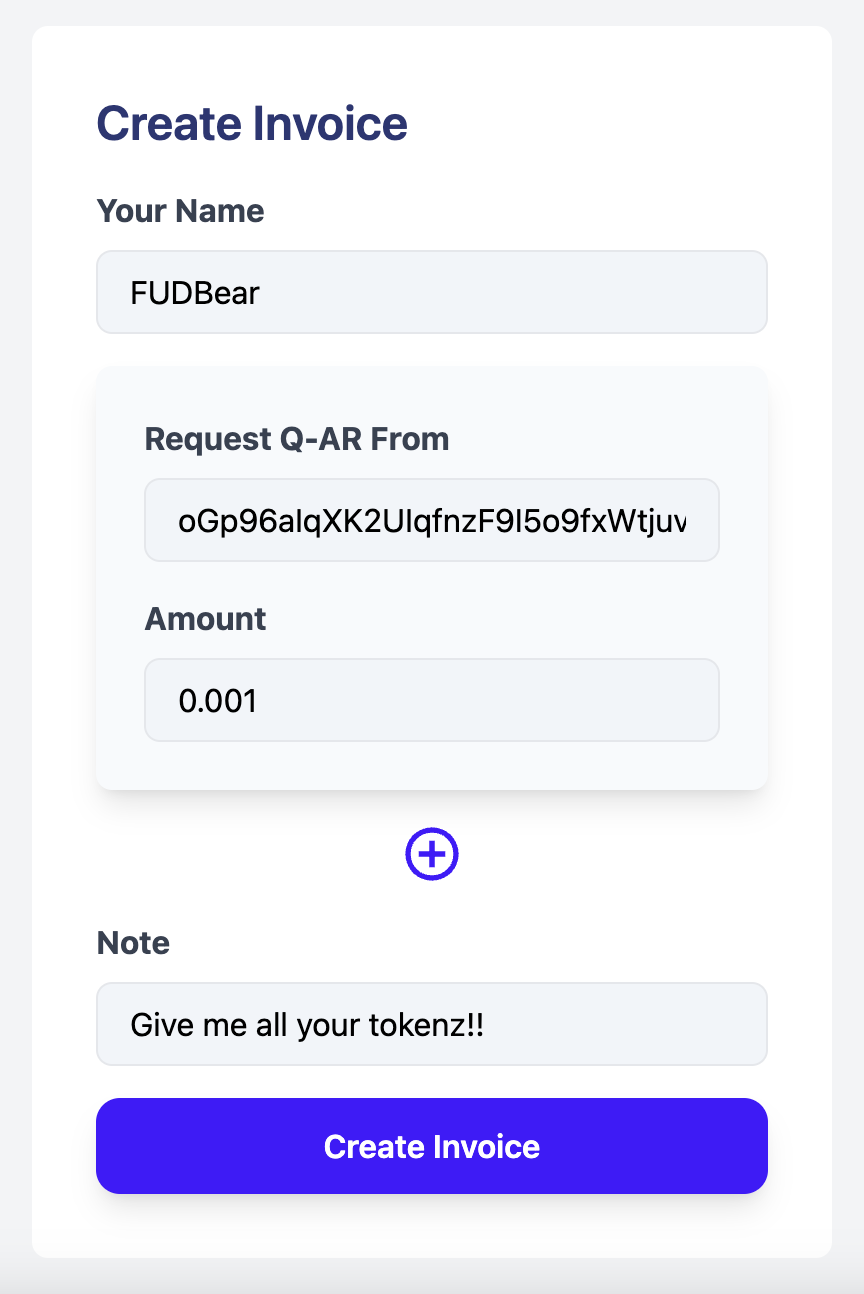The image size is (864, 1294).
Task: Add another recipient using the blue plus icon
Action: pyautogui.click(x=432, y=855)
